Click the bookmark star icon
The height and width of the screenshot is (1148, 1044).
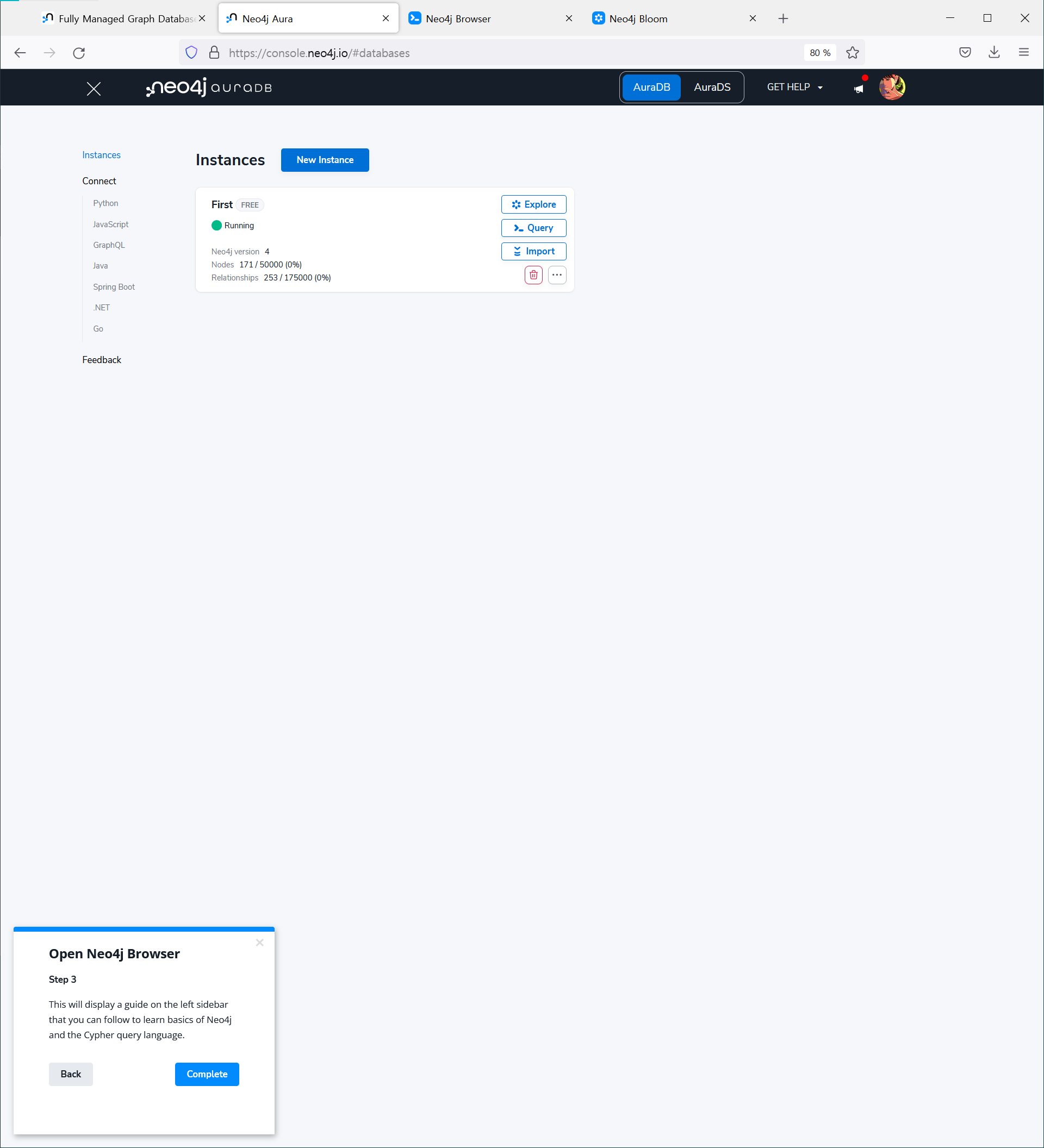[x=852, y=53]
